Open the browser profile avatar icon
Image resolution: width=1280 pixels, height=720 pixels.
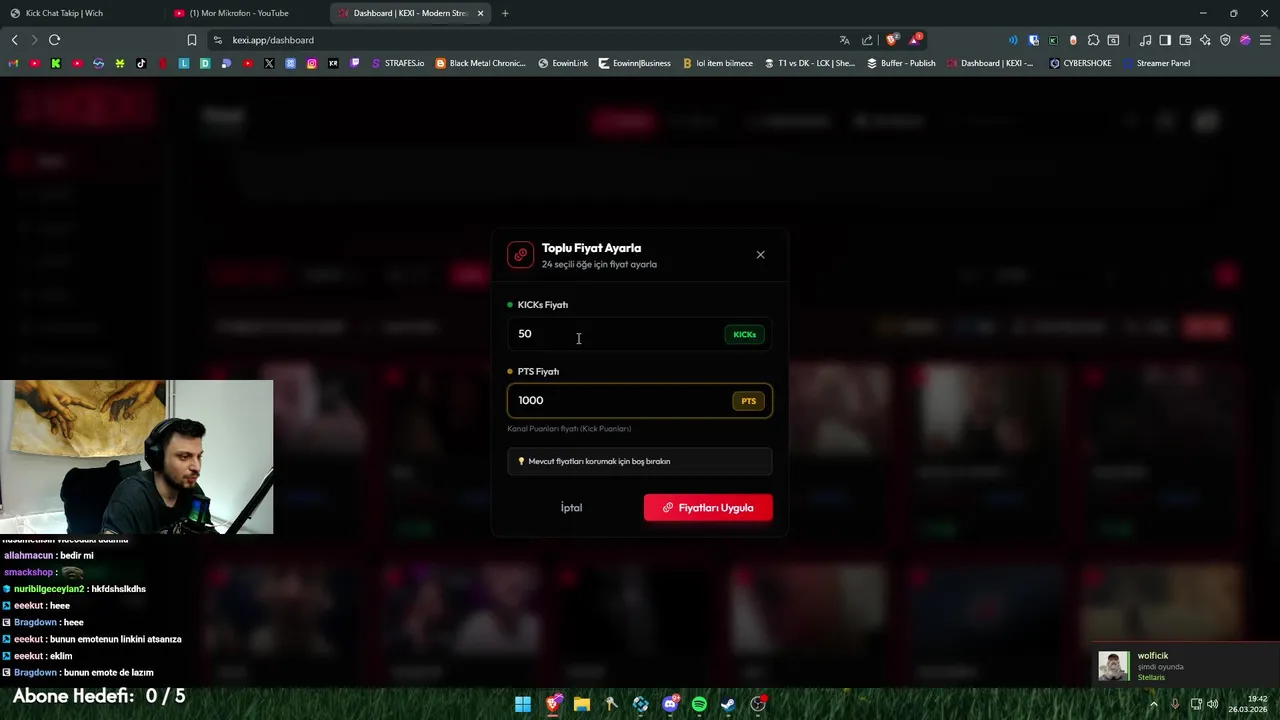point(1245,40)
